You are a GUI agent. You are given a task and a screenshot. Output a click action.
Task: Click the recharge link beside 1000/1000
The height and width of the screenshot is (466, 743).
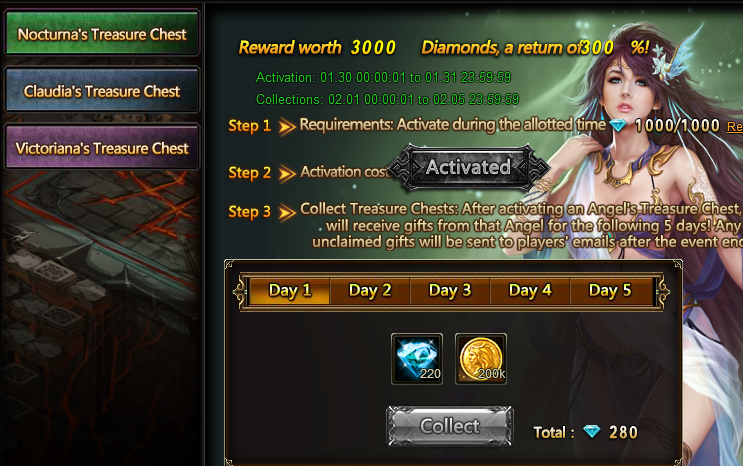click(x=735, y=126)
